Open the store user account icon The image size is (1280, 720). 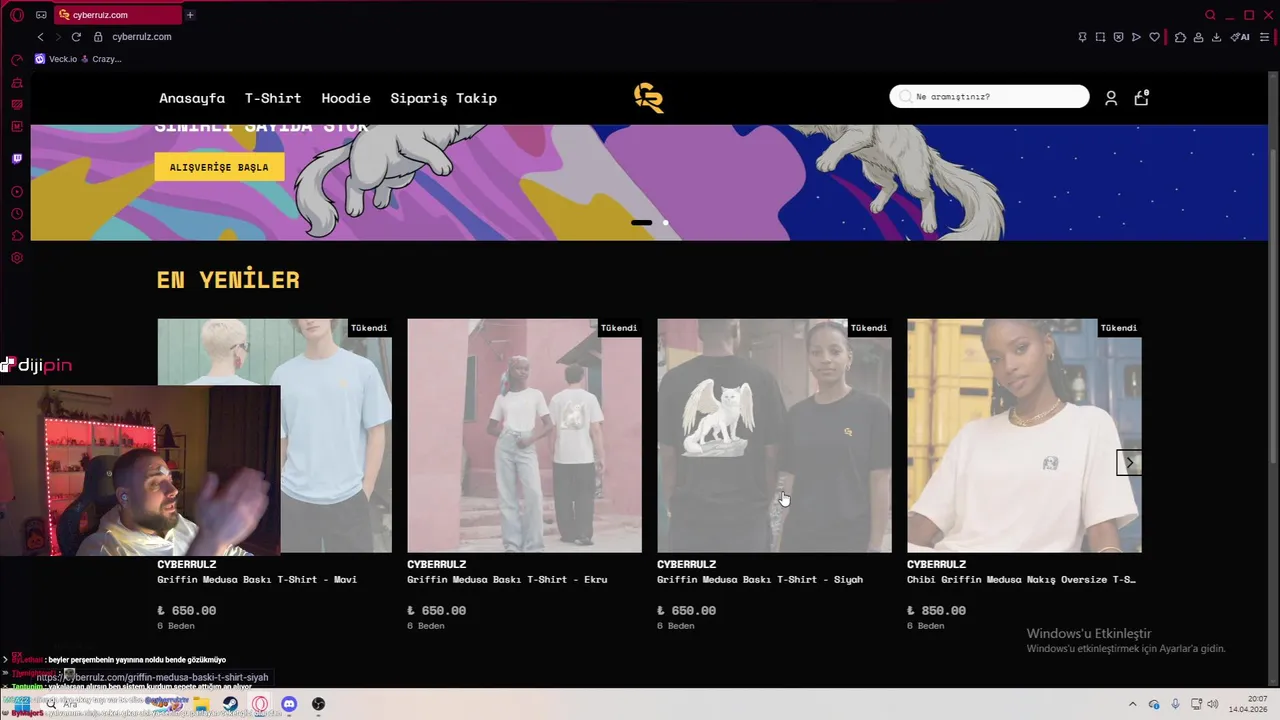pyautogui.click(x=1111, y=98)
